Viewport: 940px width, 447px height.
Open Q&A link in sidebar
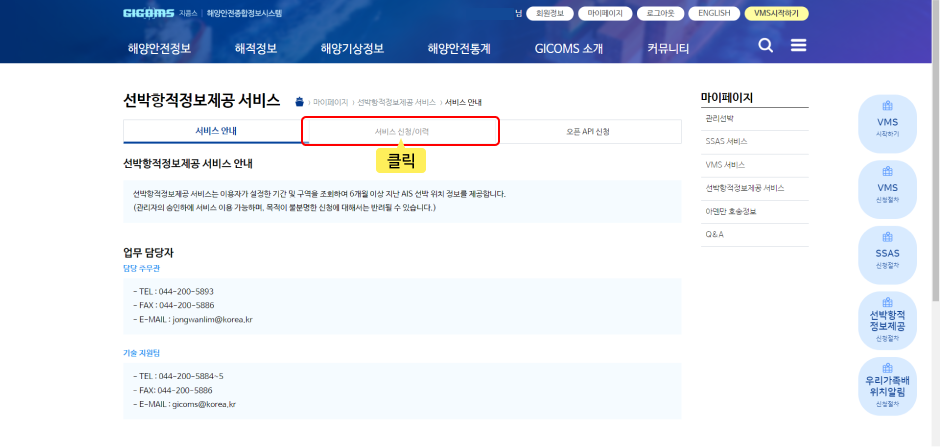[714, 234]
